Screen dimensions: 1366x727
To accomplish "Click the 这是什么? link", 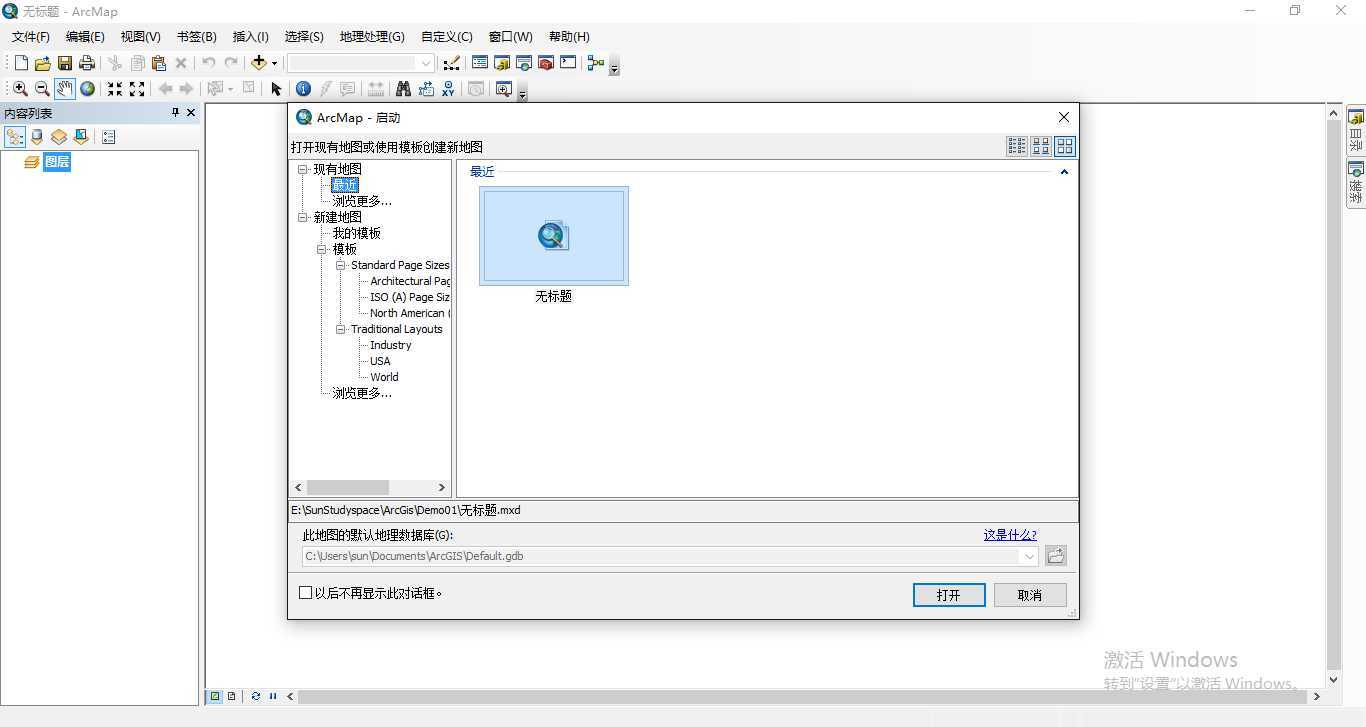I will click(x=1010, y=535).
